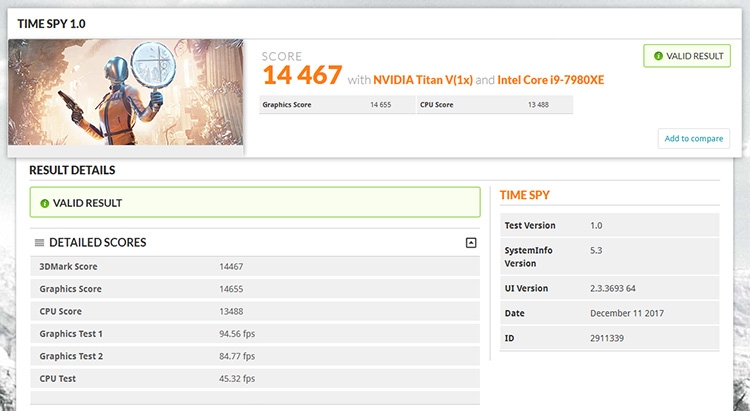750x411 pixels.
Task: Click the Result Details heading
Action: 72,170
